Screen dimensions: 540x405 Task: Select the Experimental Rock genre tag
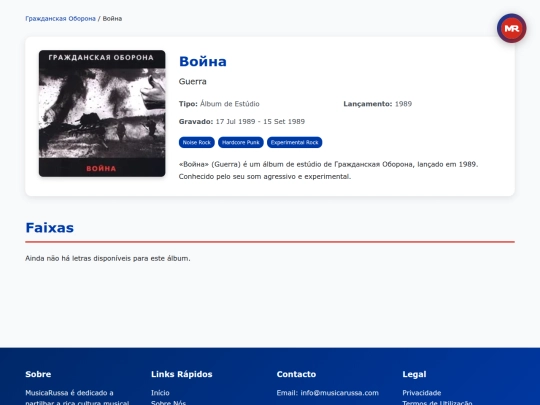294,143
